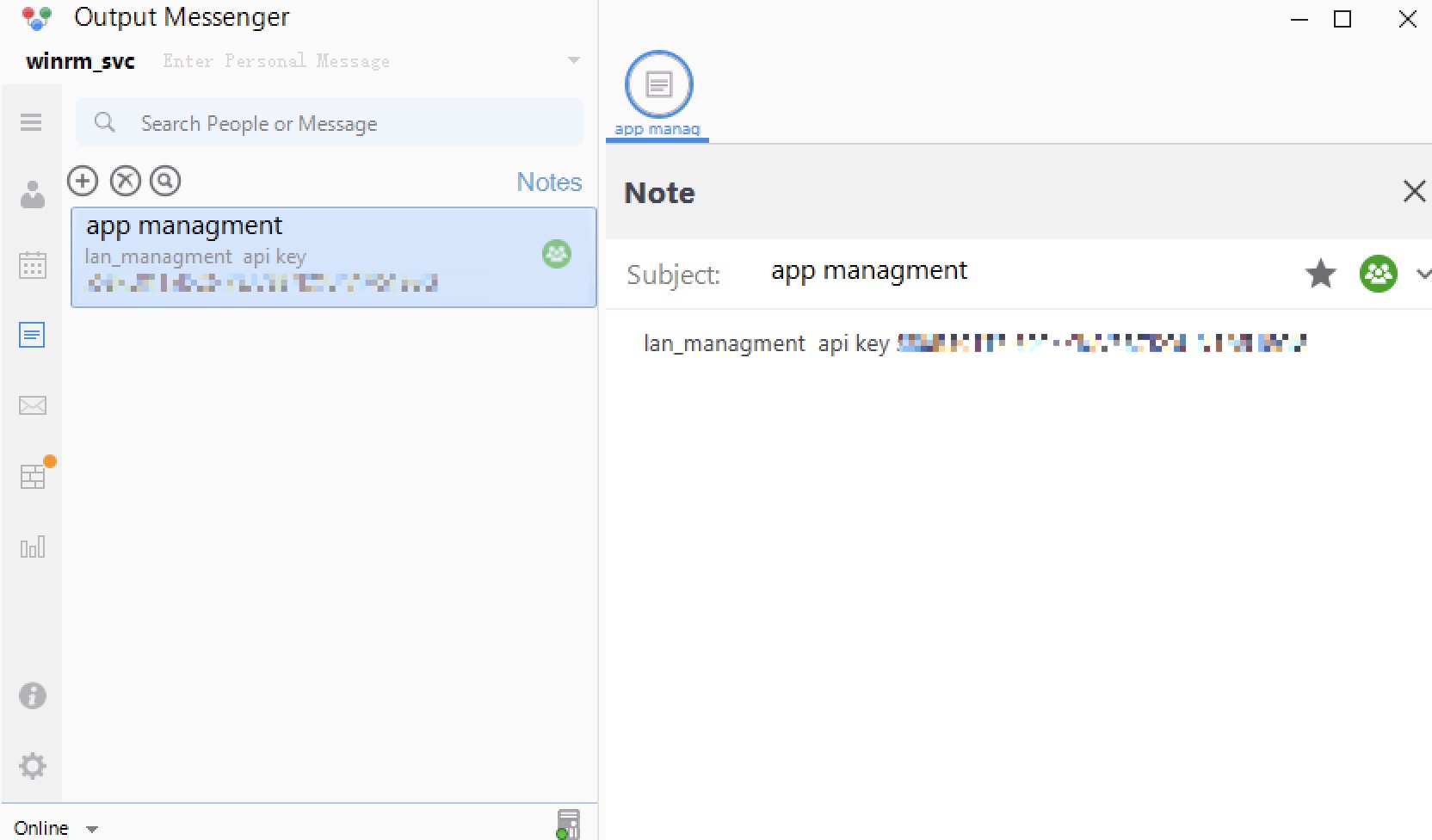Click the green group share icon in note list
The height and width of the screenshot is (840, 1432).
(x=557, y=254)
